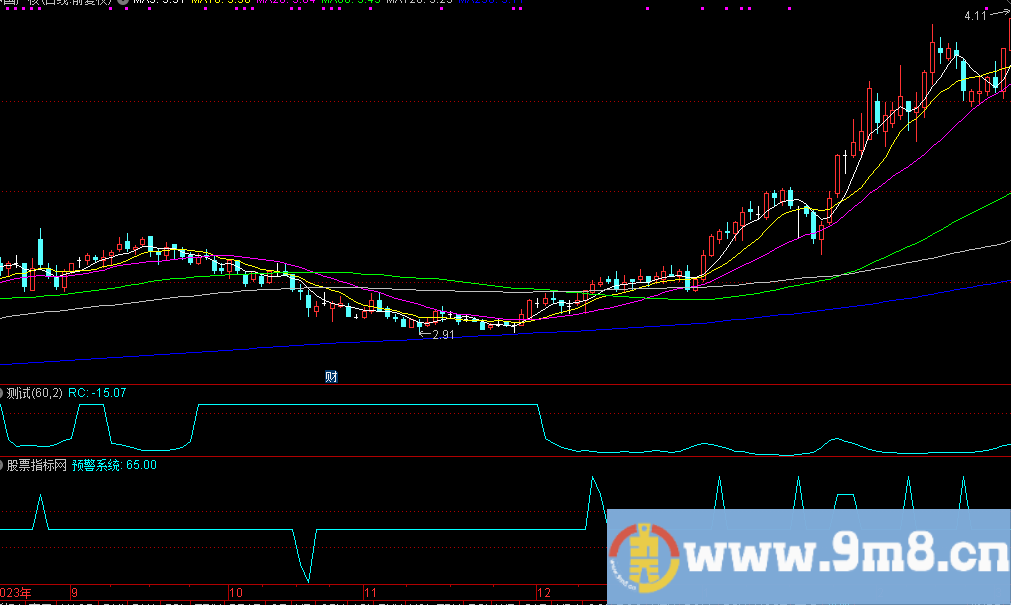Click the 023年 year label on time axis
Image resolution: width=1011 pixels, height=605 pixels.
tap(16, 591)
